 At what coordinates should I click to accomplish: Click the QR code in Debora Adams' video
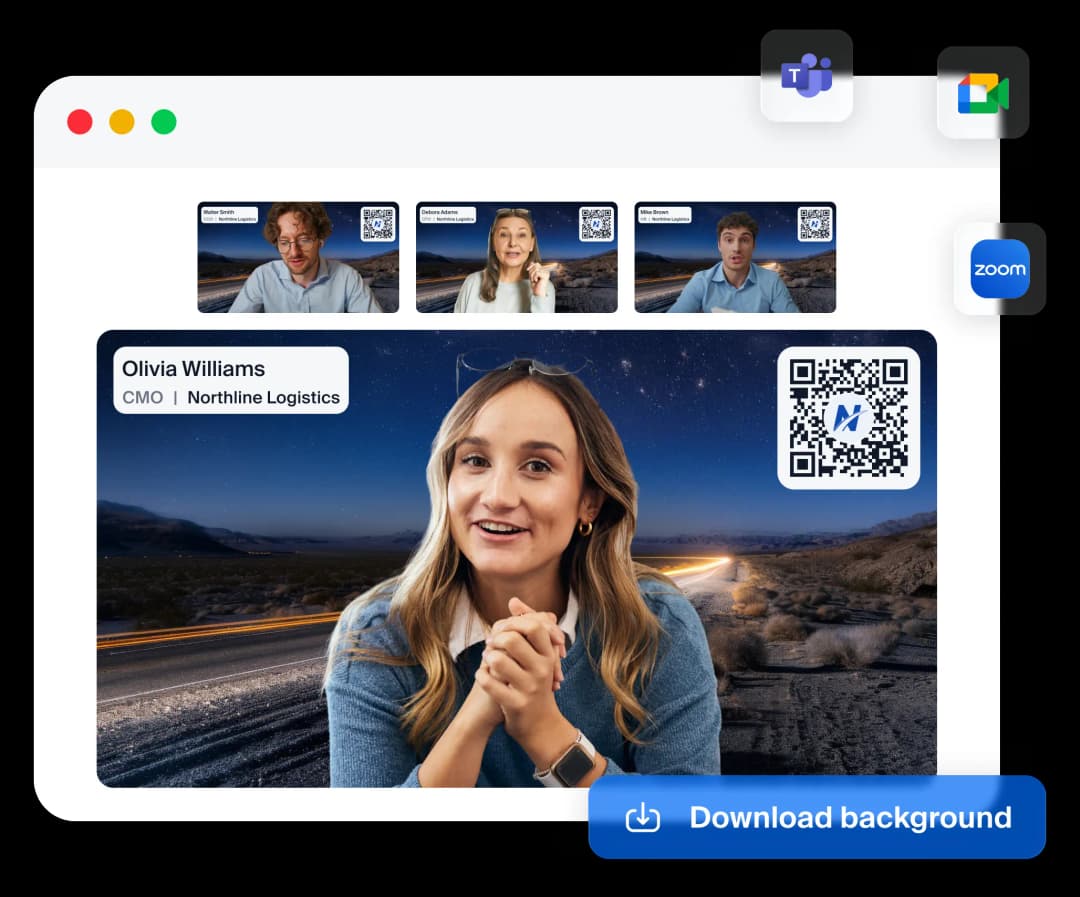[596, 224]
